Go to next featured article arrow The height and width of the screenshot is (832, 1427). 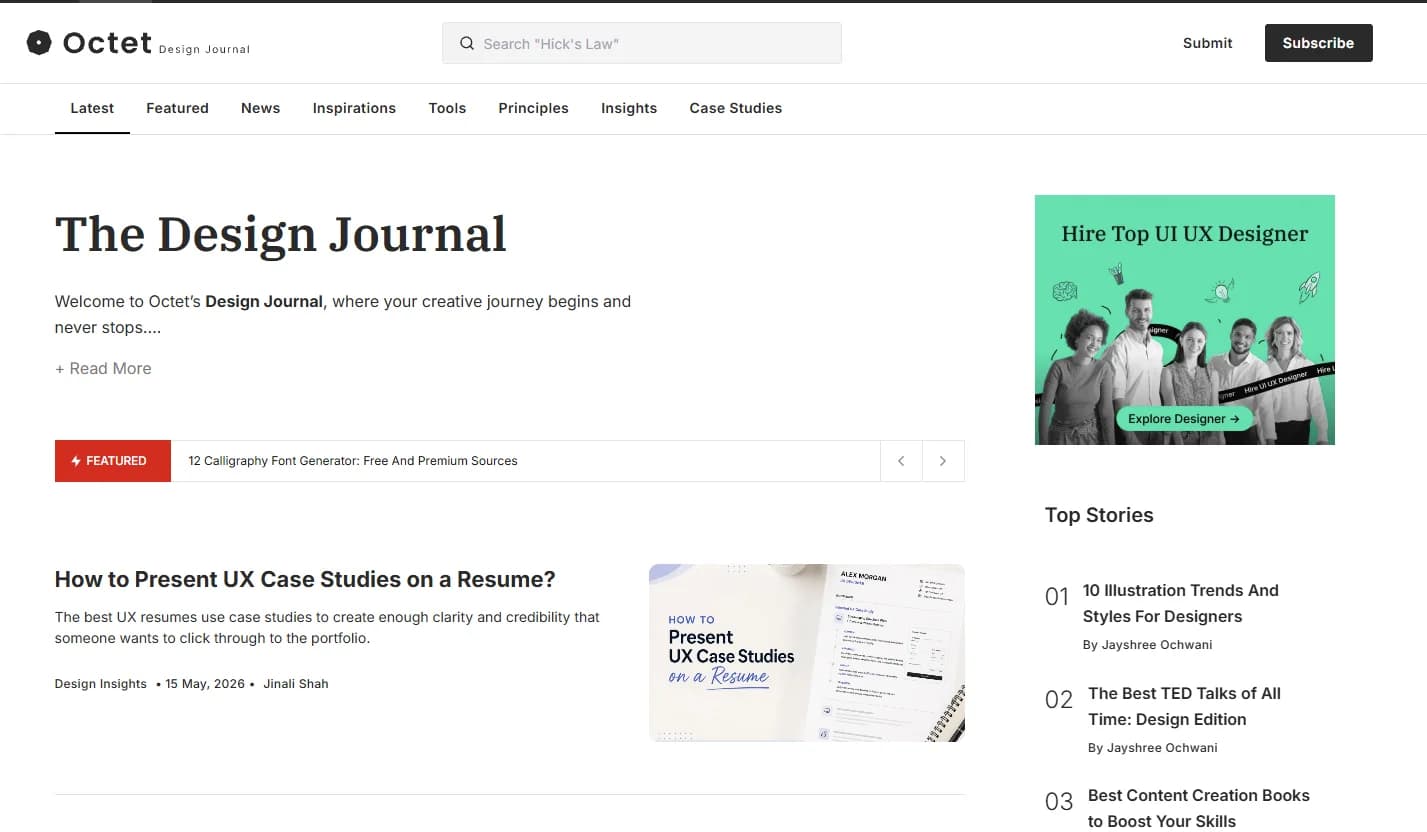(943, 461)
